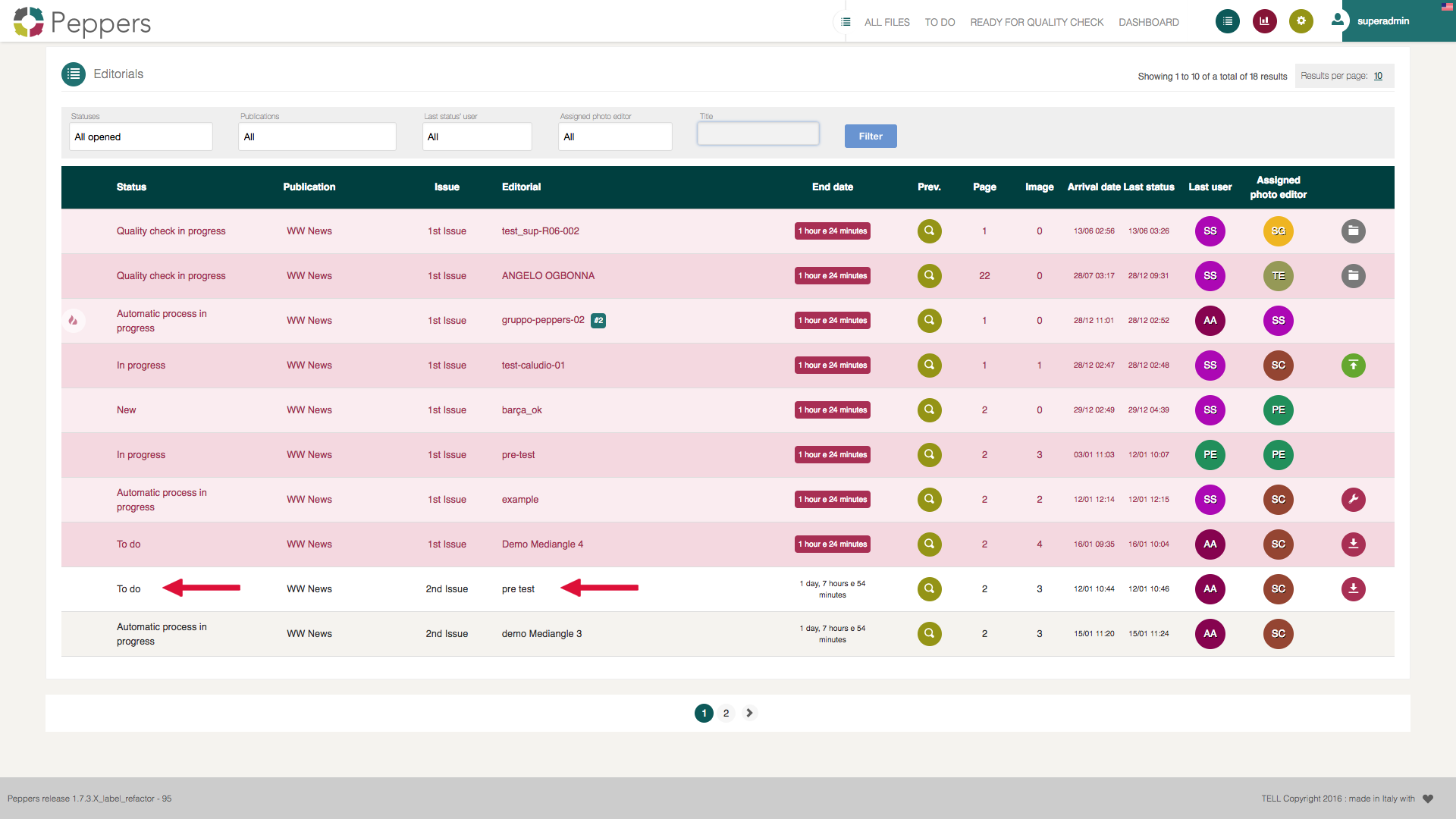The height and width of the screenshot is (819, 1456).
Task: Focus the Title filter text field
Action: pyautogui.click(x=758, y=134)
